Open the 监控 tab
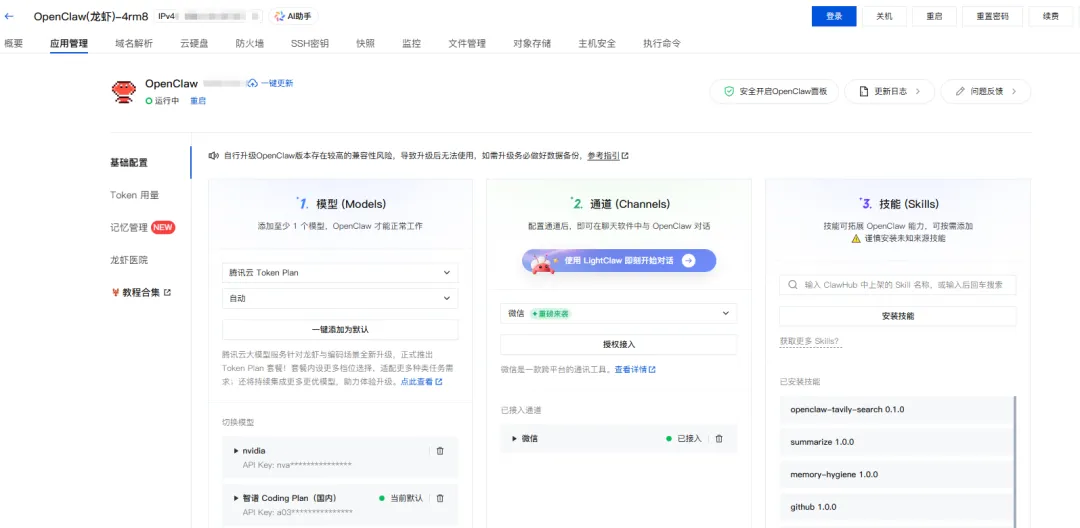This screenshot has width=1080, height=528. (411, 43)
